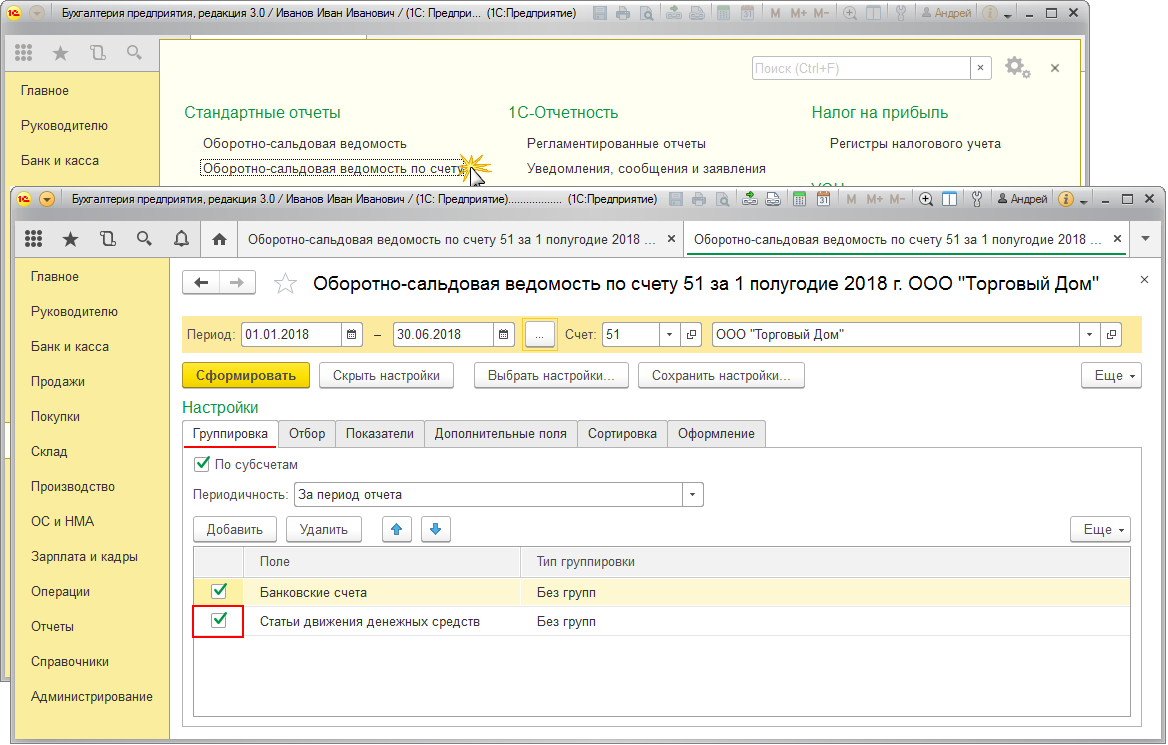The image size is (1168, 745).
Task: Open the "Счет" account dropdown arrow
Action: 669,335
